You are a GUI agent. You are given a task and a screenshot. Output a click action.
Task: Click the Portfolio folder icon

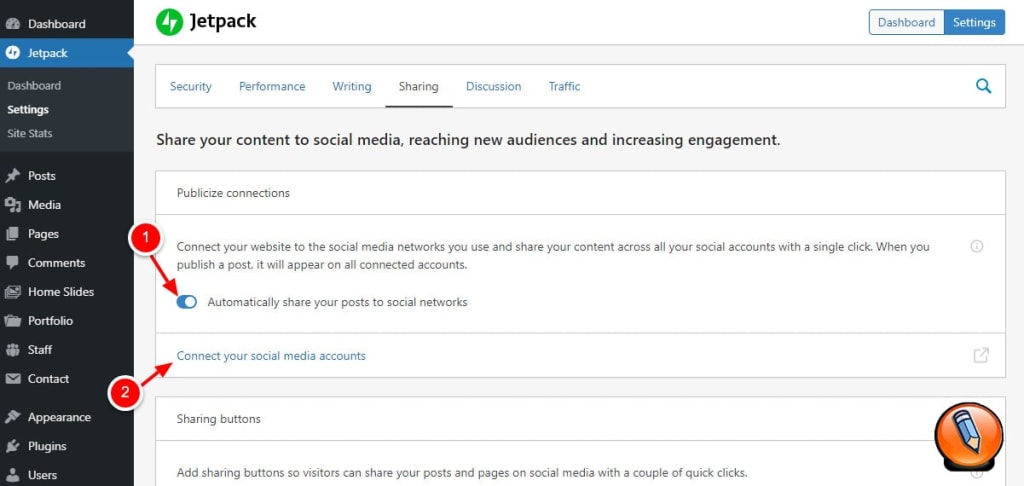point(12,321)
